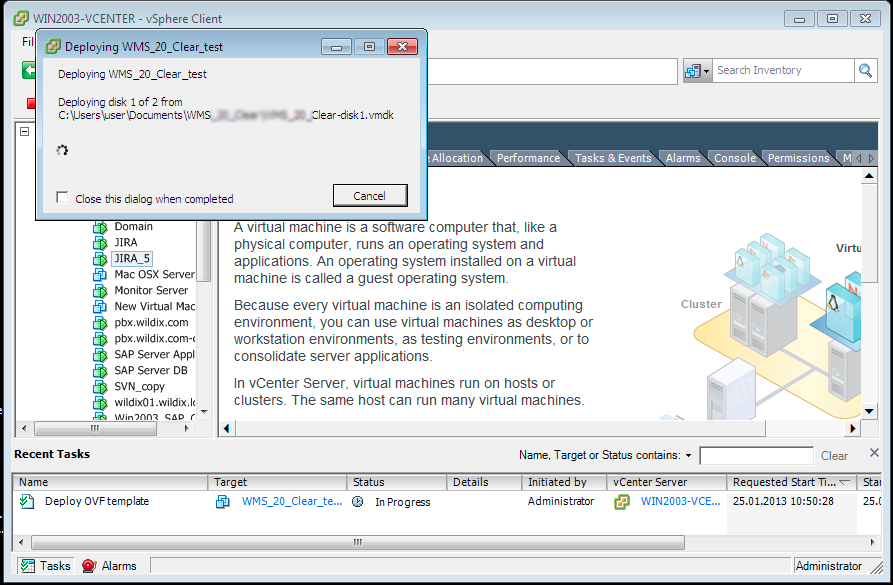The width and height of the screenshot is (893, 585).
Task: Sort by the Details column
Action: (484, 482)
